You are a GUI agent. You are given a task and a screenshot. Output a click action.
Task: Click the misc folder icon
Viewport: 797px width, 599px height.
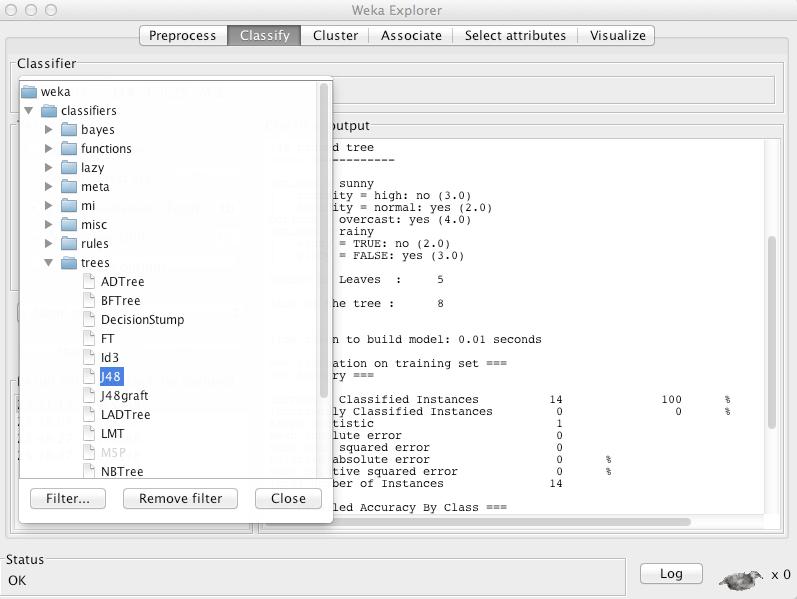69,224
